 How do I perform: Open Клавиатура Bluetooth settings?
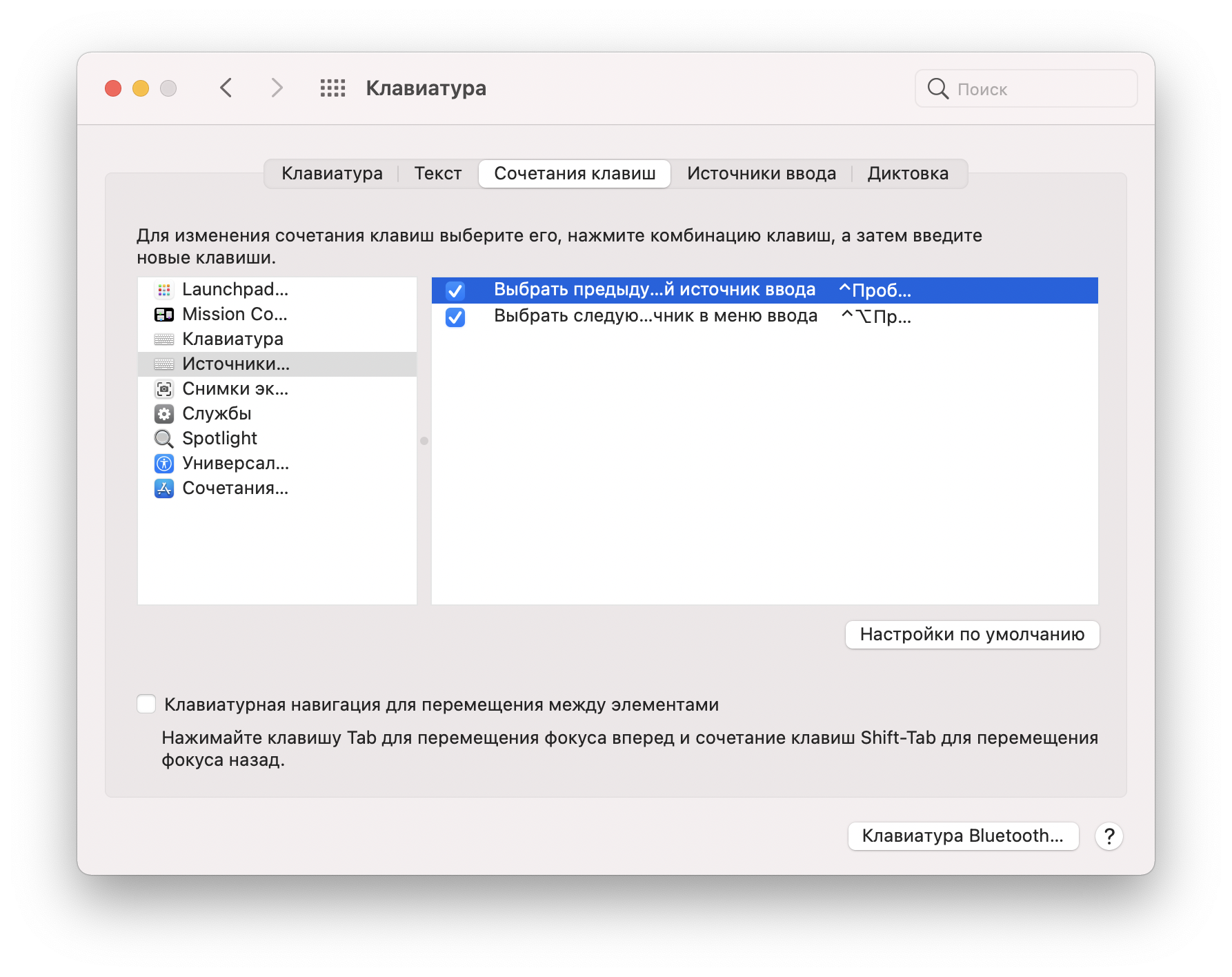[x=963, y=836]
